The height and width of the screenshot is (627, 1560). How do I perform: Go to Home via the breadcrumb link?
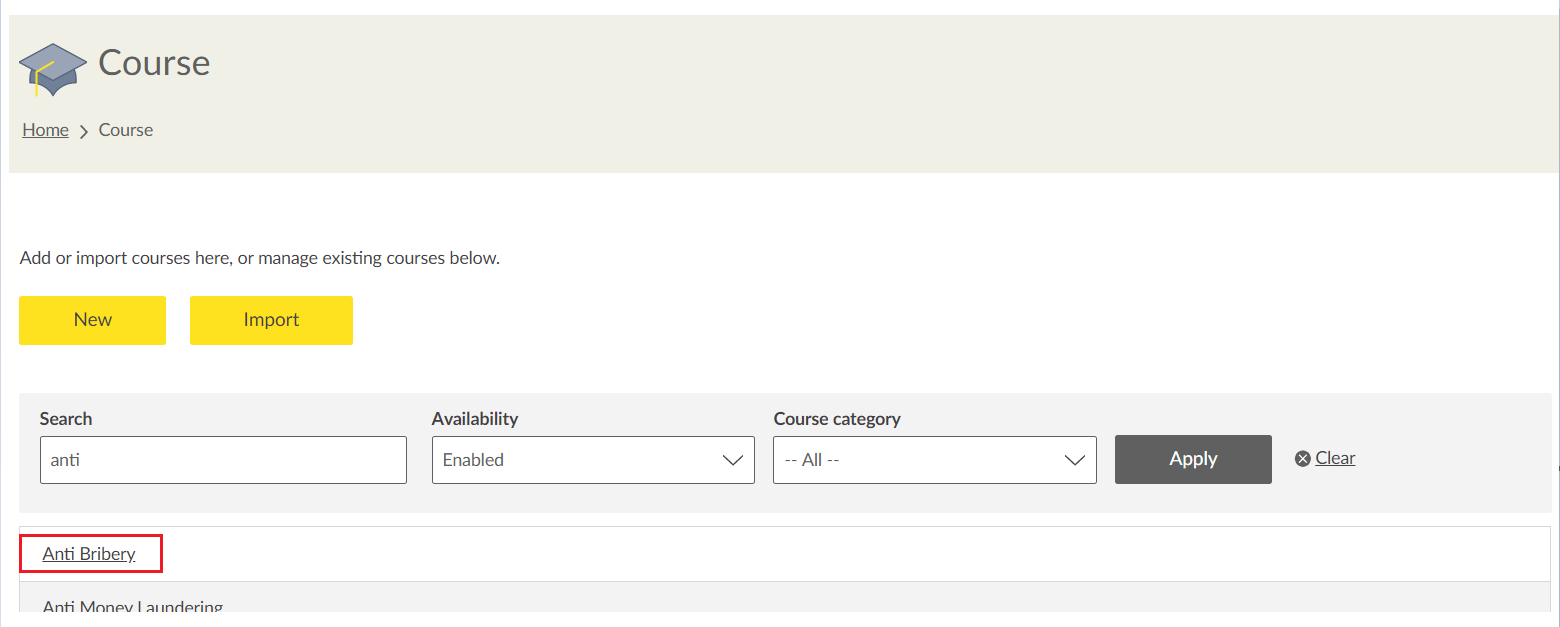click(45, 130)
